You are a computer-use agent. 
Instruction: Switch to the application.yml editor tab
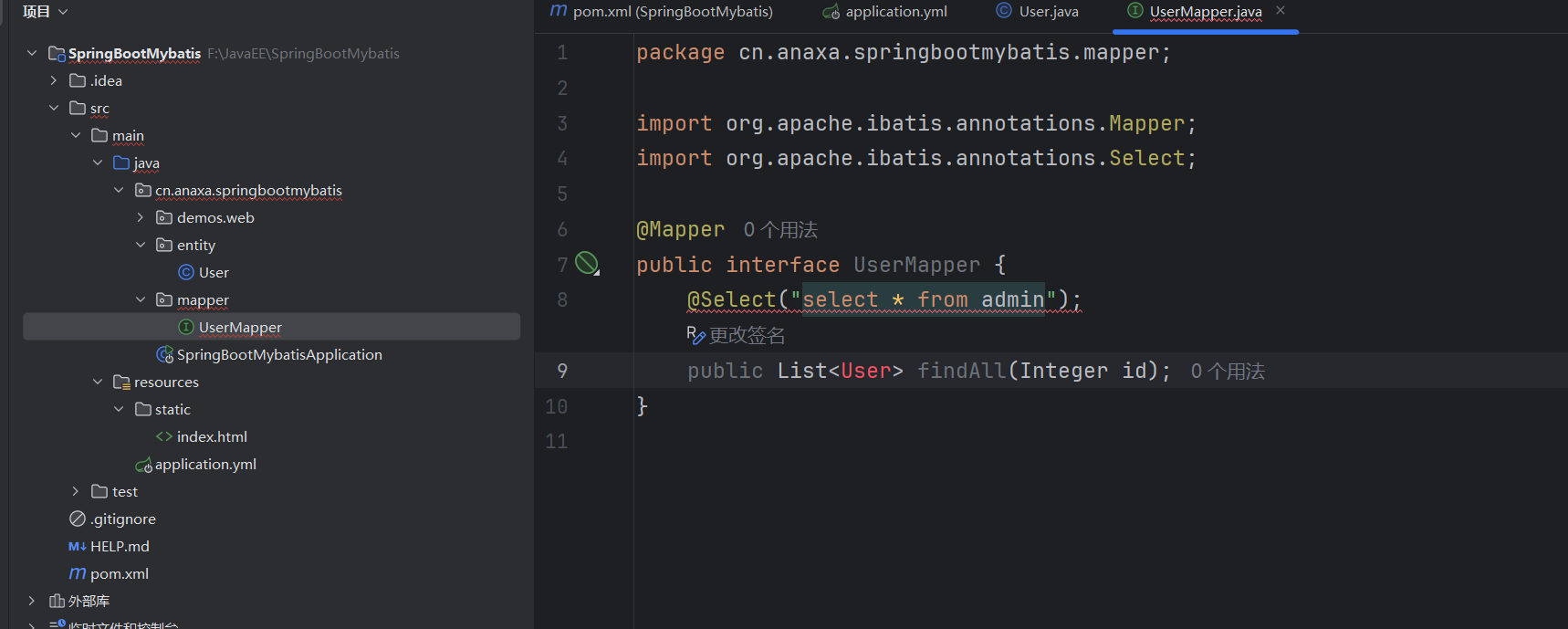(x=885, y=12)
